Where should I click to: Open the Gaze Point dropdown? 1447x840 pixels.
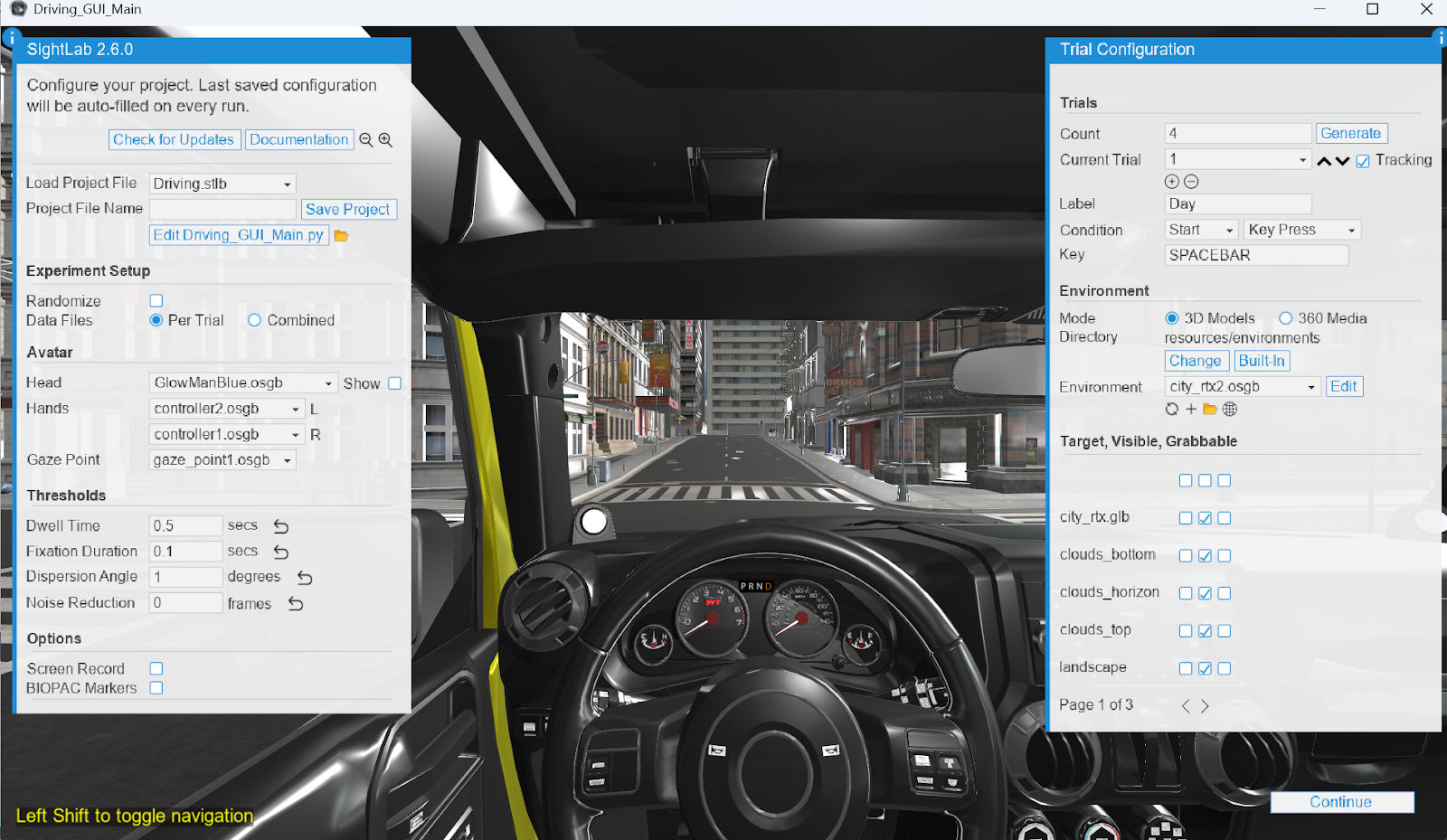(222, 460)
